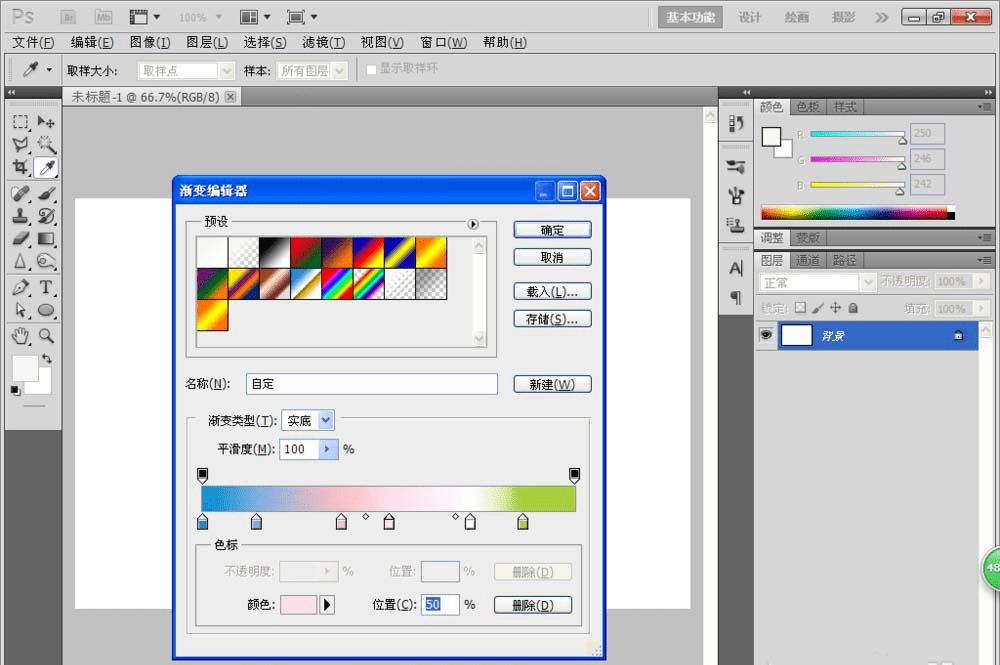Choose the Hand tool
The height and width of the screenshot is (665, 1000).
tap(20, 336)
